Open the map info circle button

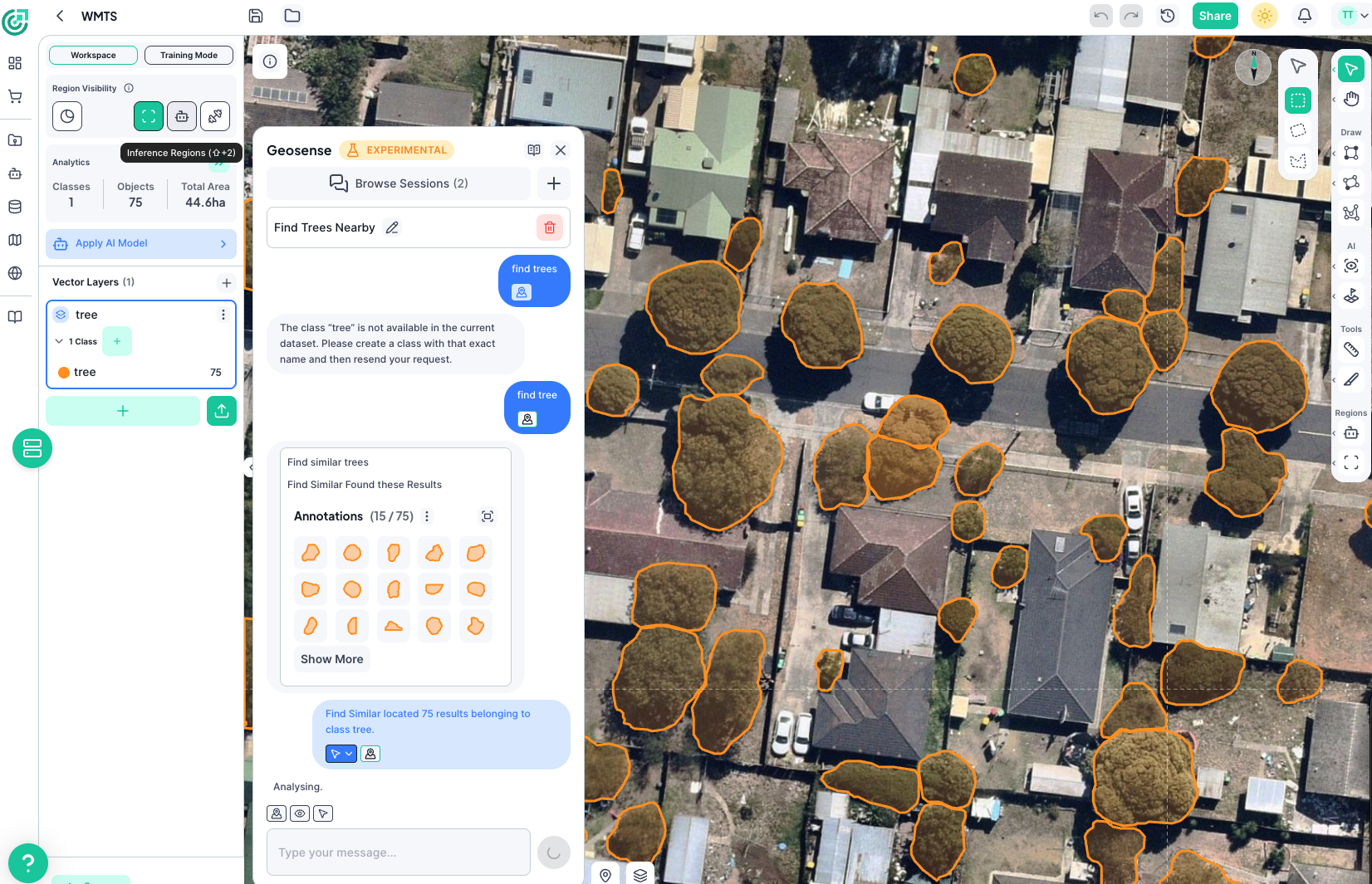[x=270, y=61]
